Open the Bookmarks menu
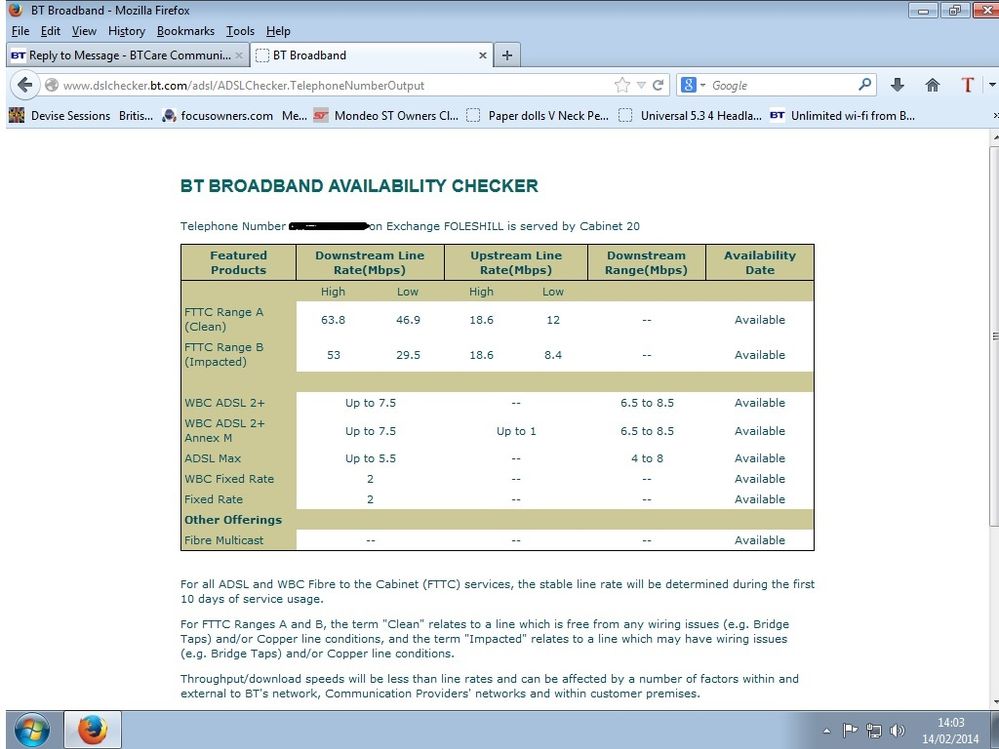This screenshot has height=749, width=999. click(185, 31)
